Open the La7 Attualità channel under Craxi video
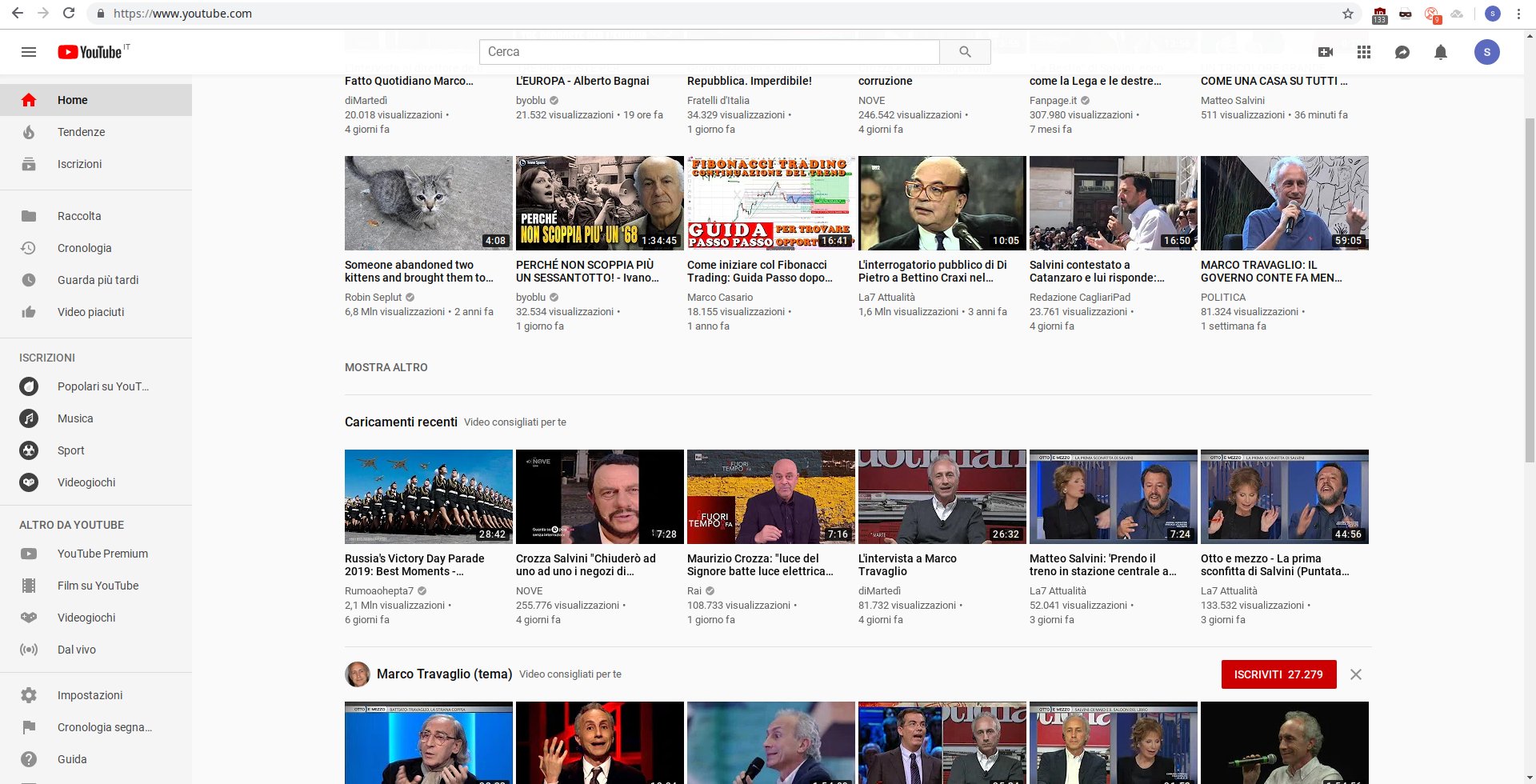 point(886,297)
